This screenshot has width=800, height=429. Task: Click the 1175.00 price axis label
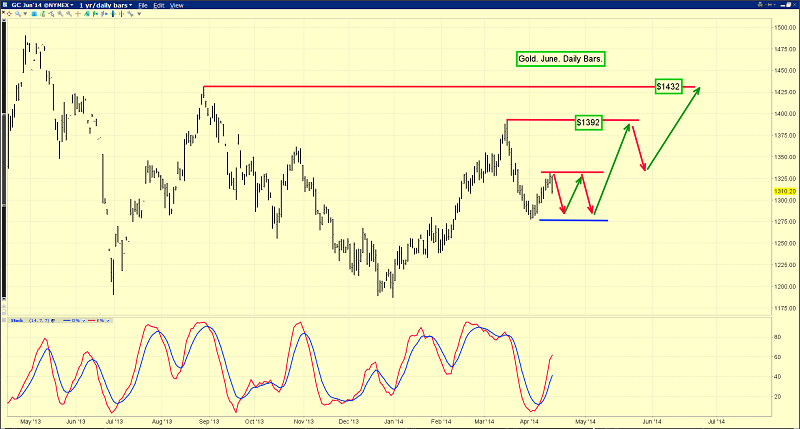(785, 308)
